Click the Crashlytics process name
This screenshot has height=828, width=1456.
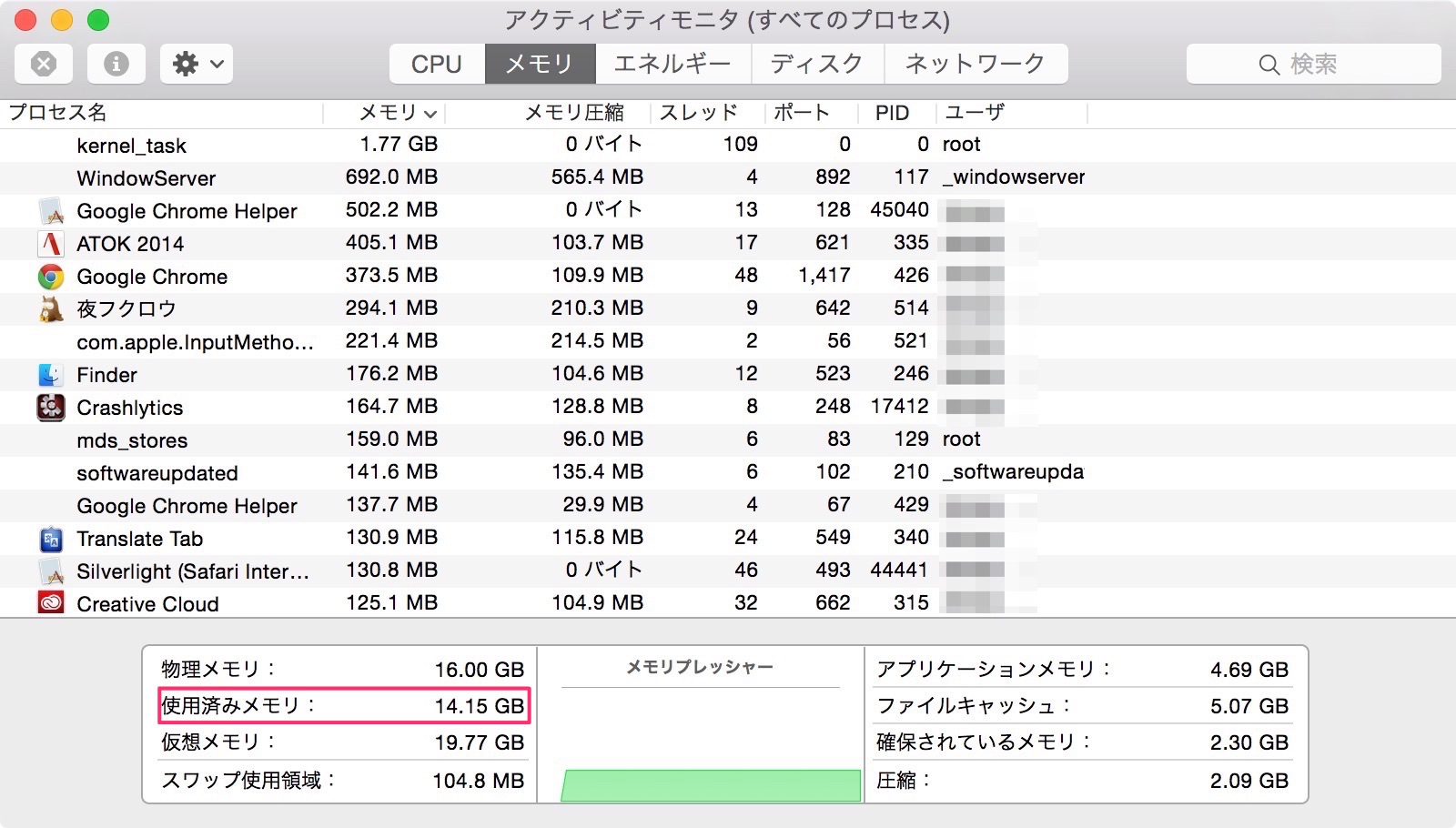tap(130, 408)
